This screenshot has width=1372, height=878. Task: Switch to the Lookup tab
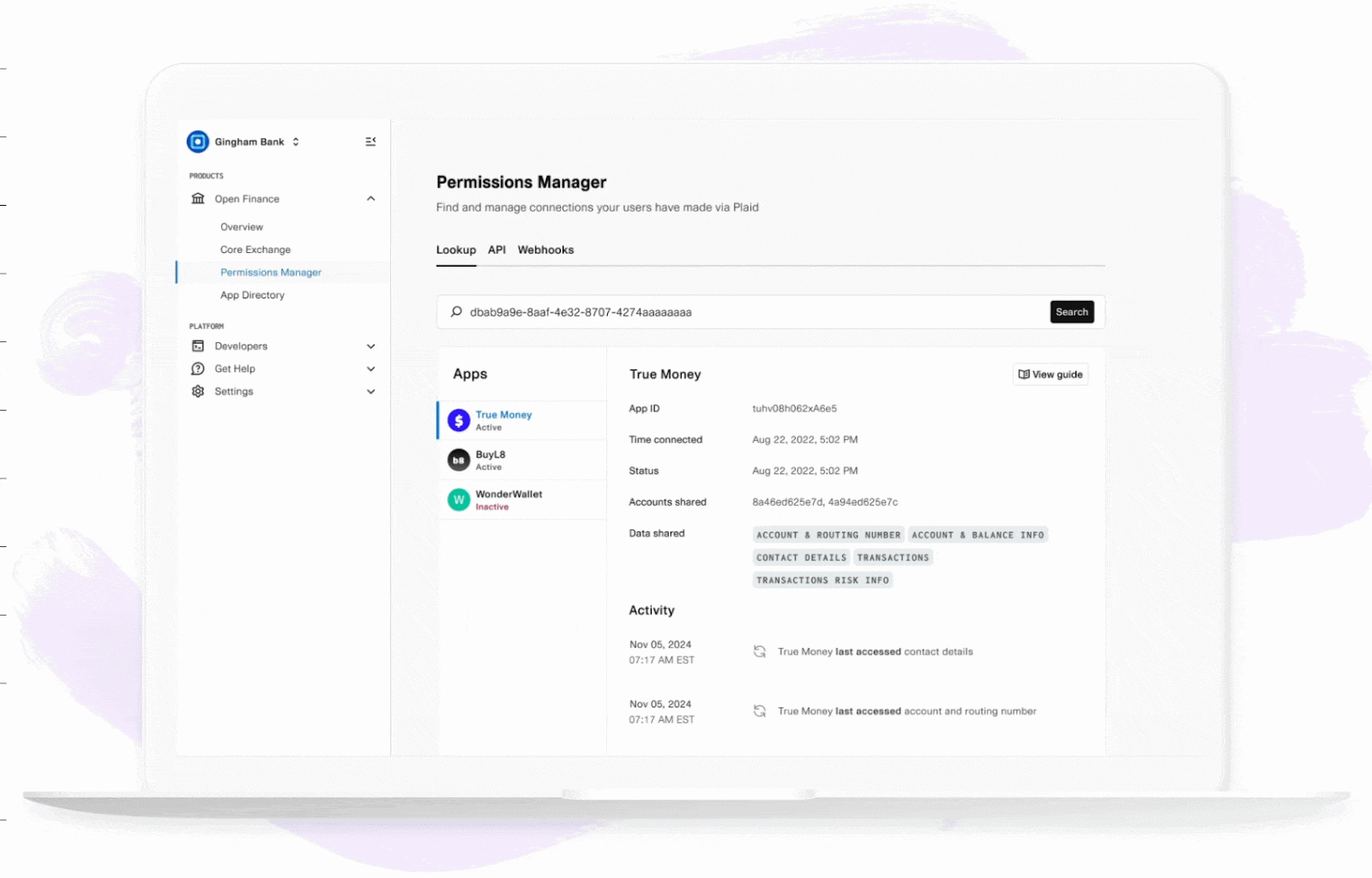click(x=456, y=250)
